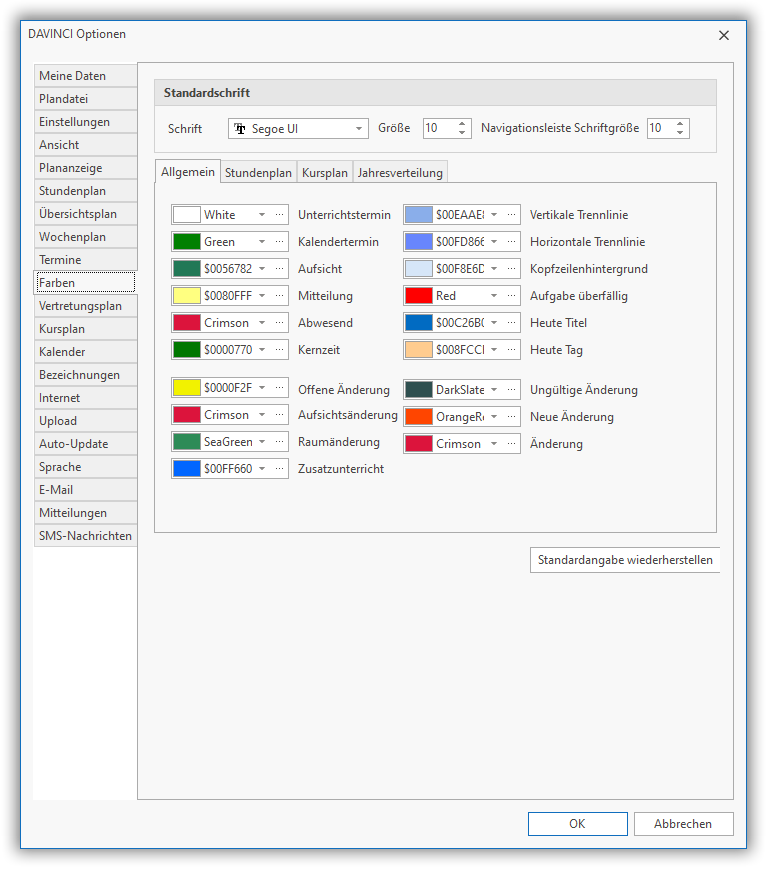Click the ellipsis button beside Aufgabe überfällig
The width and height of the screenshot is (767, 869).
tap(511, 296)
